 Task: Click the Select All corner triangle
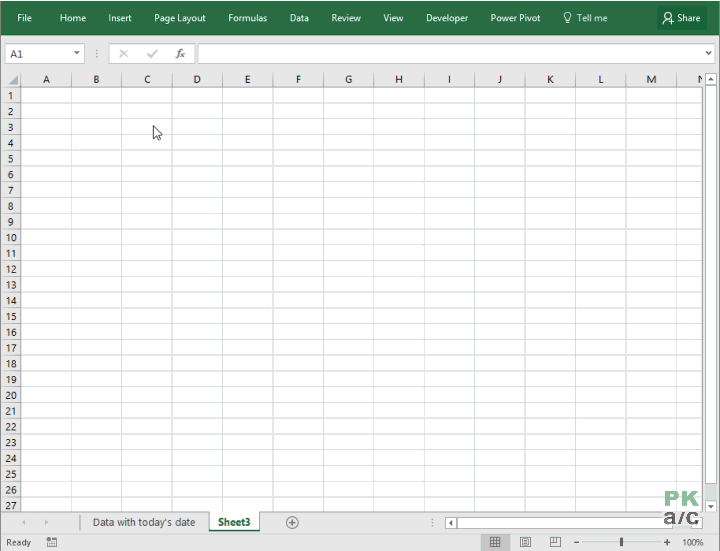tap(13, 80)
